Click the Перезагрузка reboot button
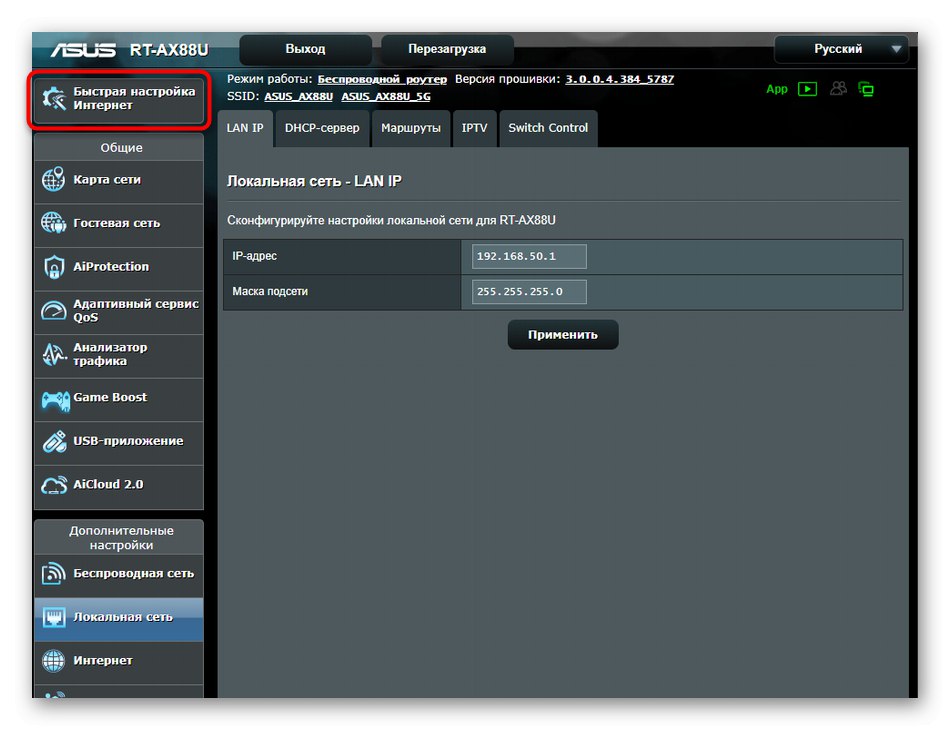 pyautogui.click(x=447, y=49)
